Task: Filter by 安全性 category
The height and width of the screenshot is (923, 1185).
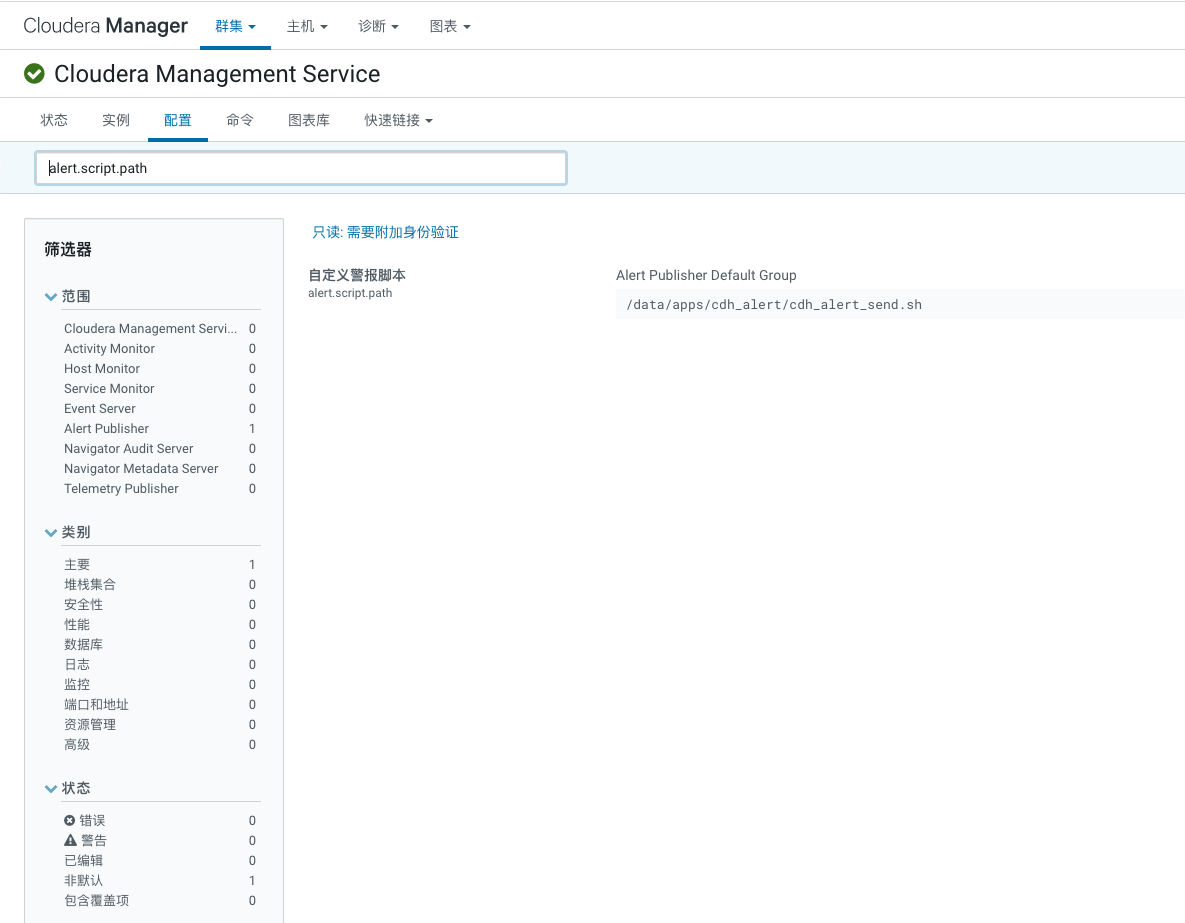Action: [x=159, y=605]
